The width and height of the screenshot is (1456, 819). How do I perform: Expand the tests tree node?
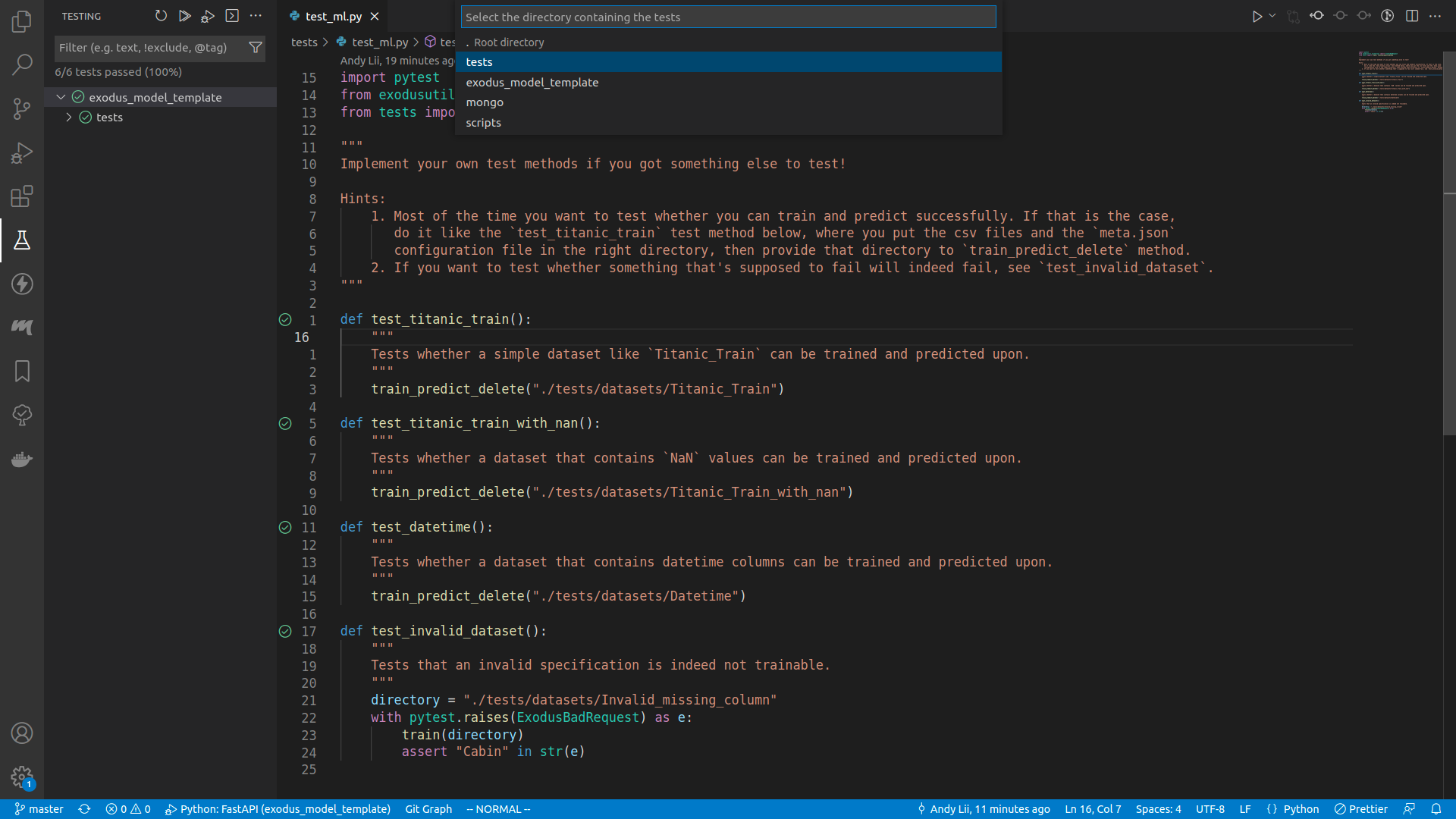point(69,118)
